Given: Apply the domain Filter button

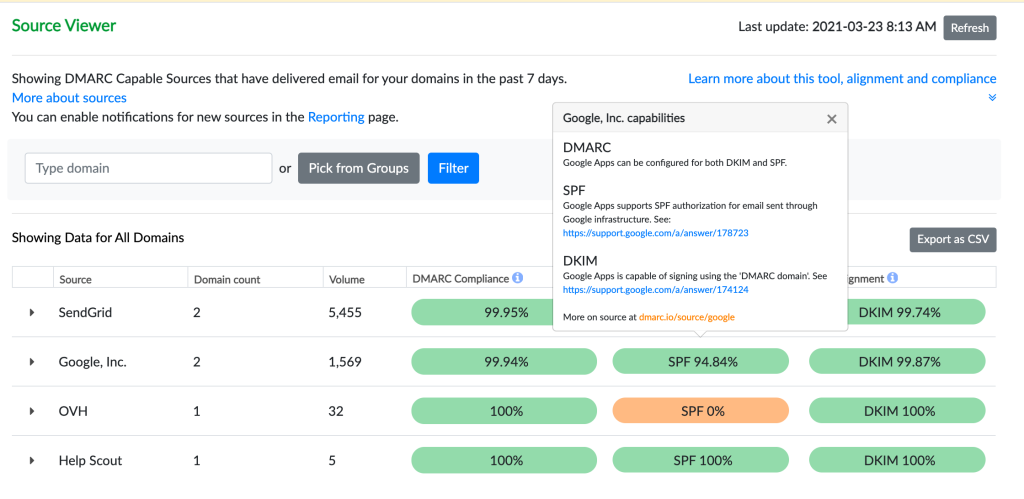Looking at the screenshot, I should [x=453, y=168].
